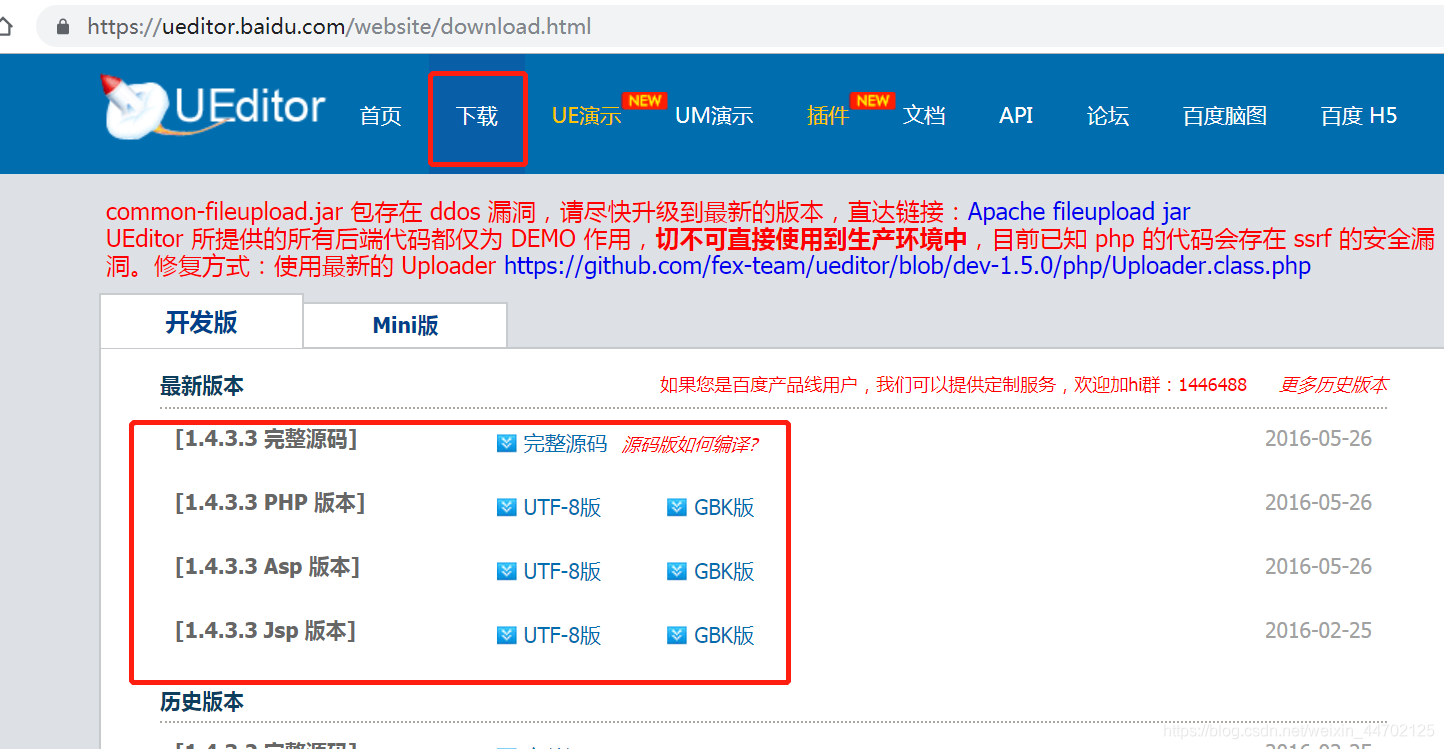Click download icon for PHP GBK版
The height and width of the screenshot is (749, 1444).
(x=677, y=507)
